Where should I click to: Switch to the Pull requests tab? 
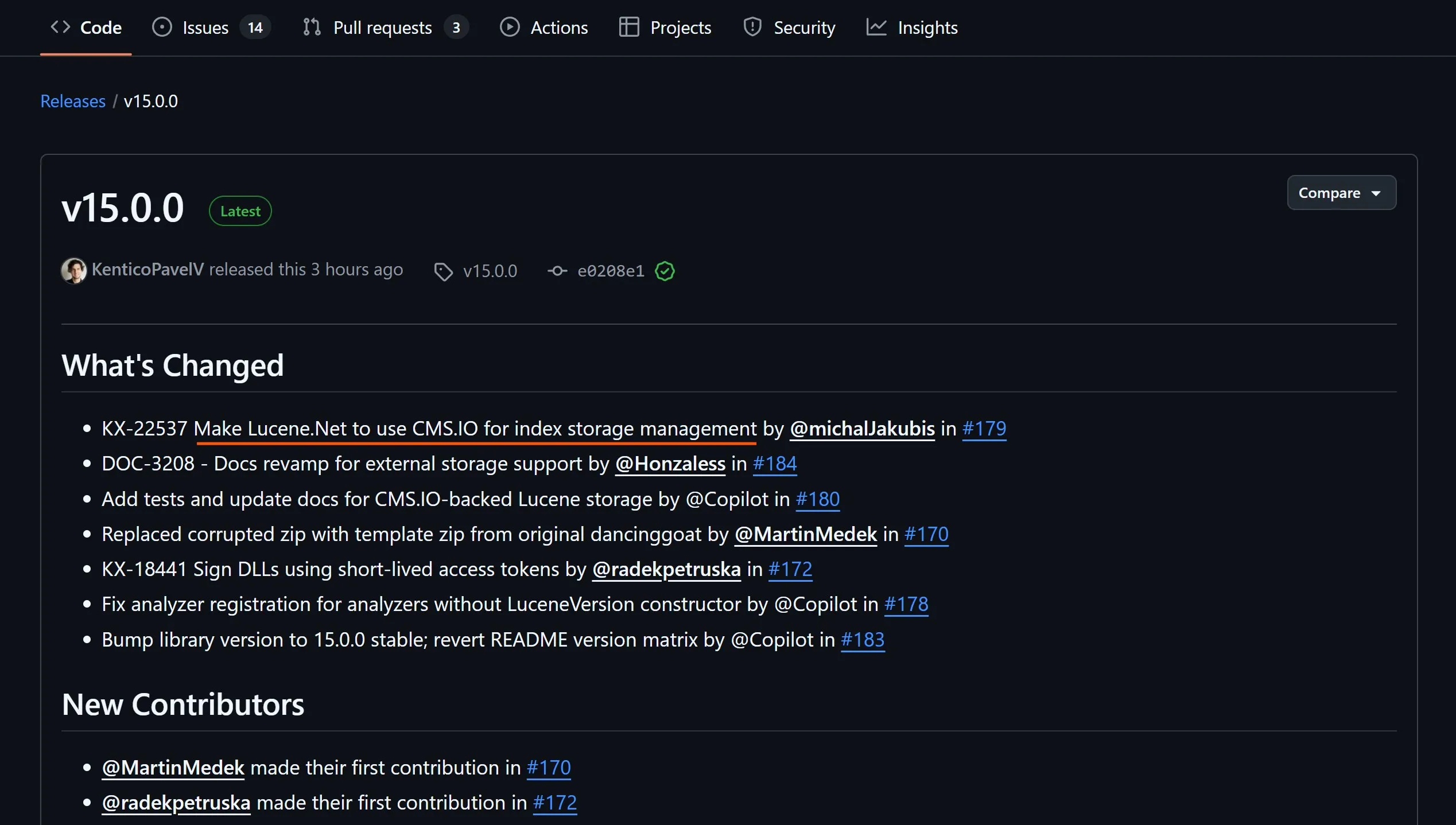tap(382, 28)
